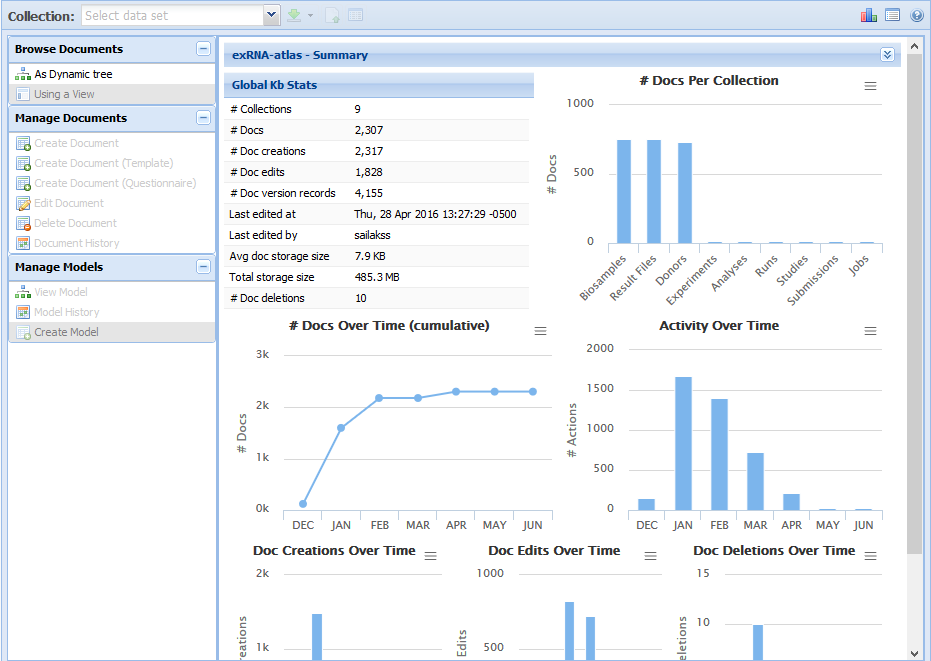931x661 pixels.
Task: Select 'Create Model' in Manage Models
Action: (66, 332)
